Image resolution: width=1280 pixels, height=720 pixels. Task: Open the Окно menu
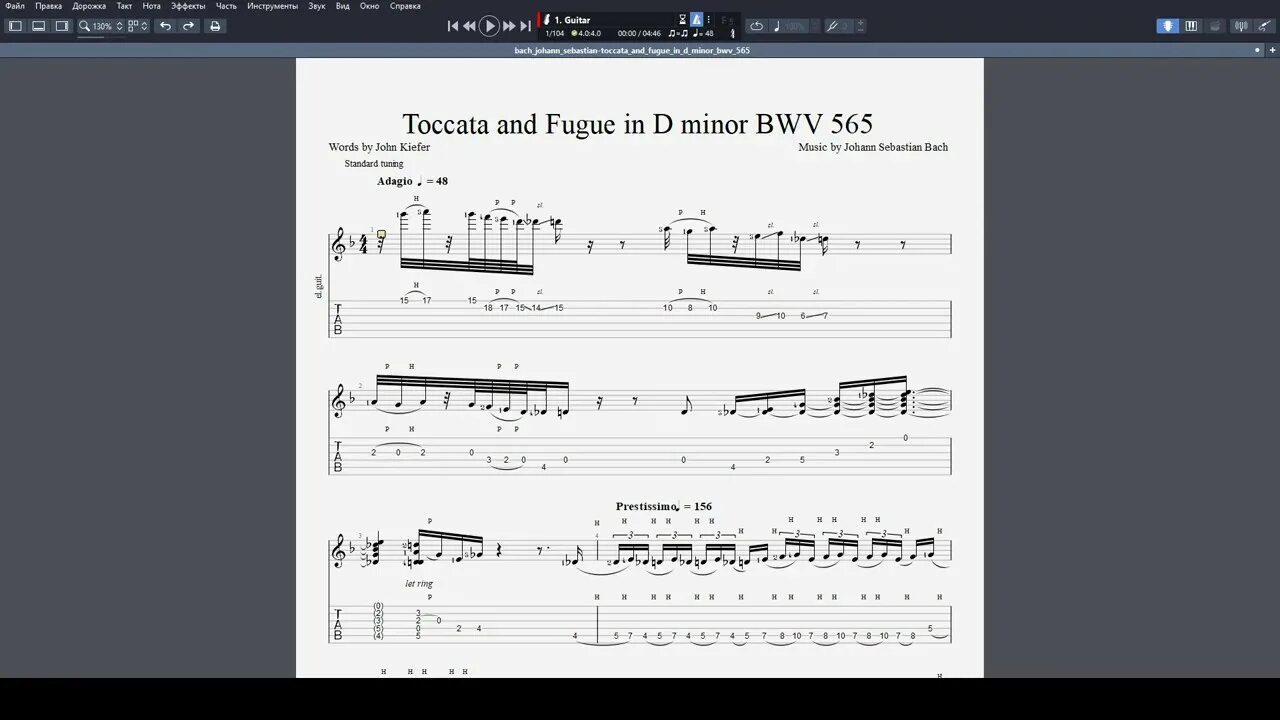pos(370,6)
